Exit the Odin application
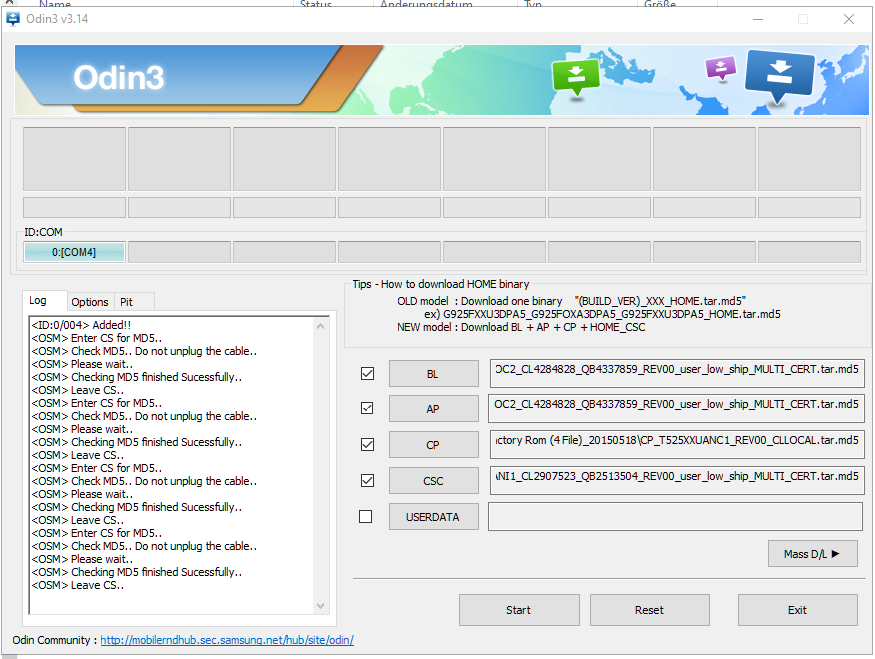The height and width of the screenshot is (659, 875). [797, 610]
